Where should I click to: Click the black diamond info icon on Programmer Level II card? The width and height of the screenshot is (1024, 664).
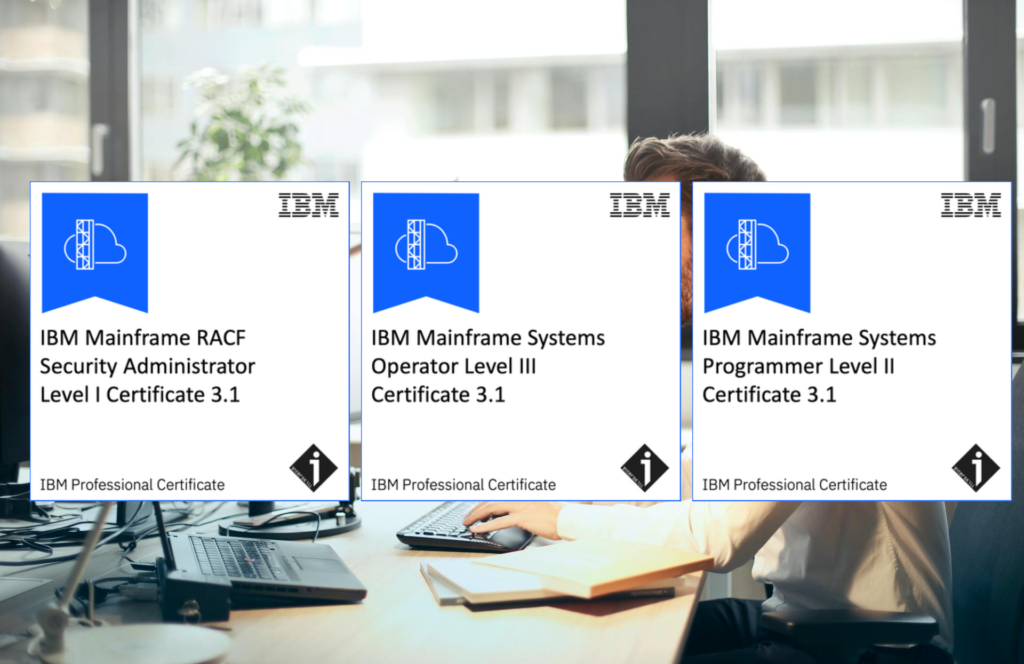click(x=976, y=467)
